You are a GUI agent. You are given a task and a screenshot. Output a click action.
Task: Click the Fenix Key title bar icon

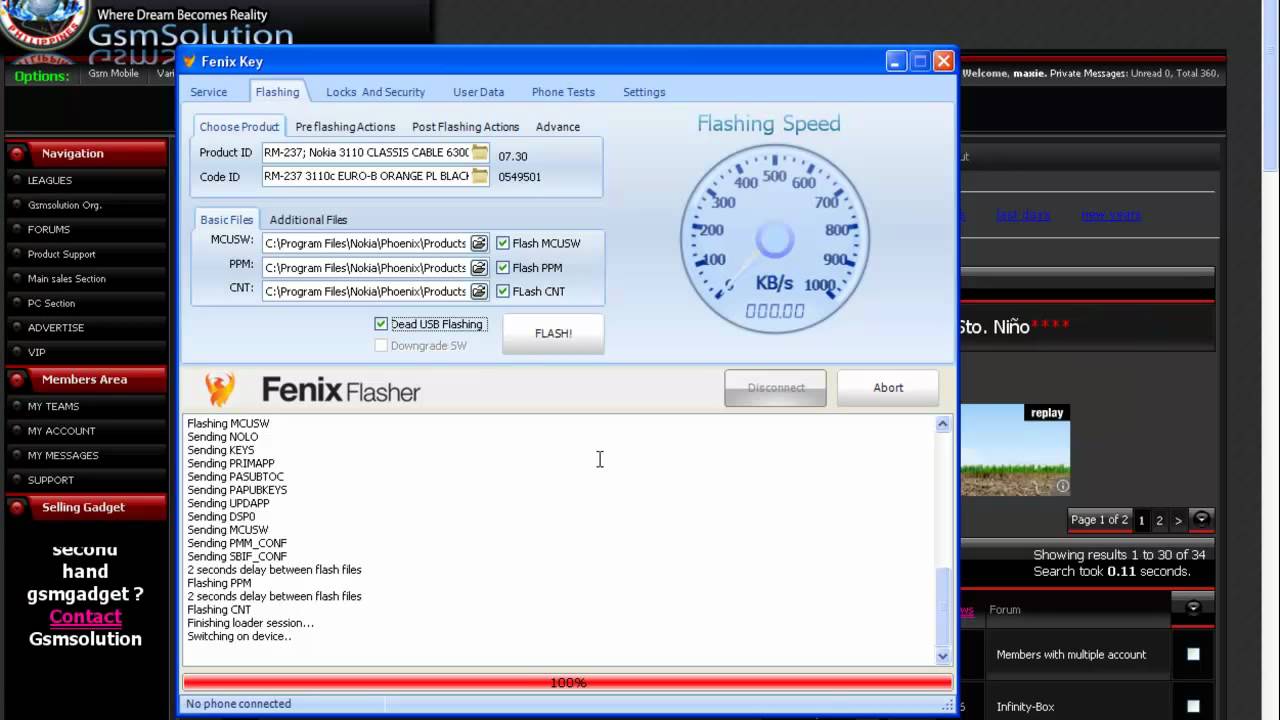(x=189, y=62)
